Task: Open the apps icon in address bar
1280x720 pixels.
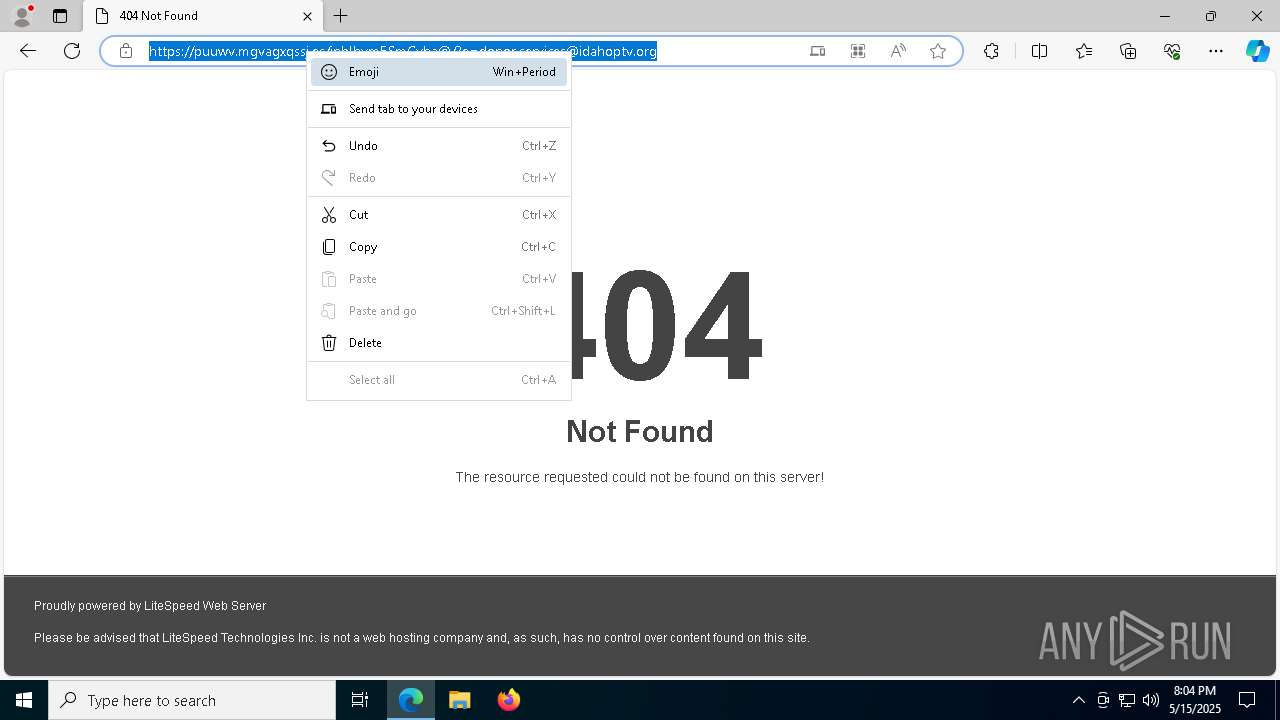Action: click(x=858, y=51)
